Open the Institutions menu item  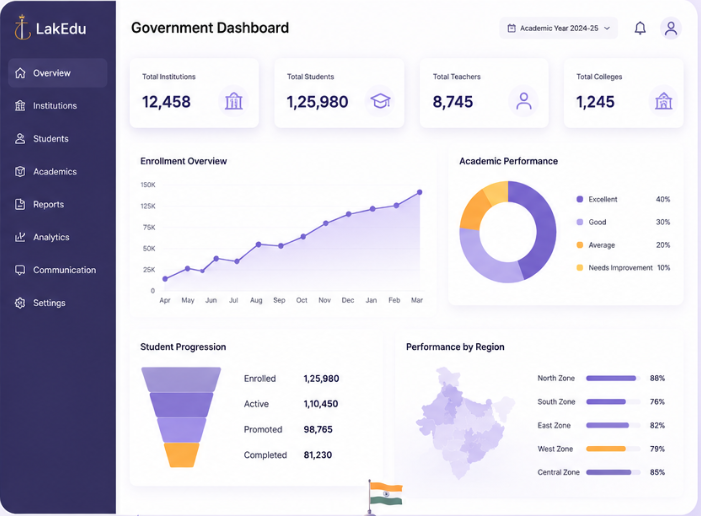click(x=58, y=106)
